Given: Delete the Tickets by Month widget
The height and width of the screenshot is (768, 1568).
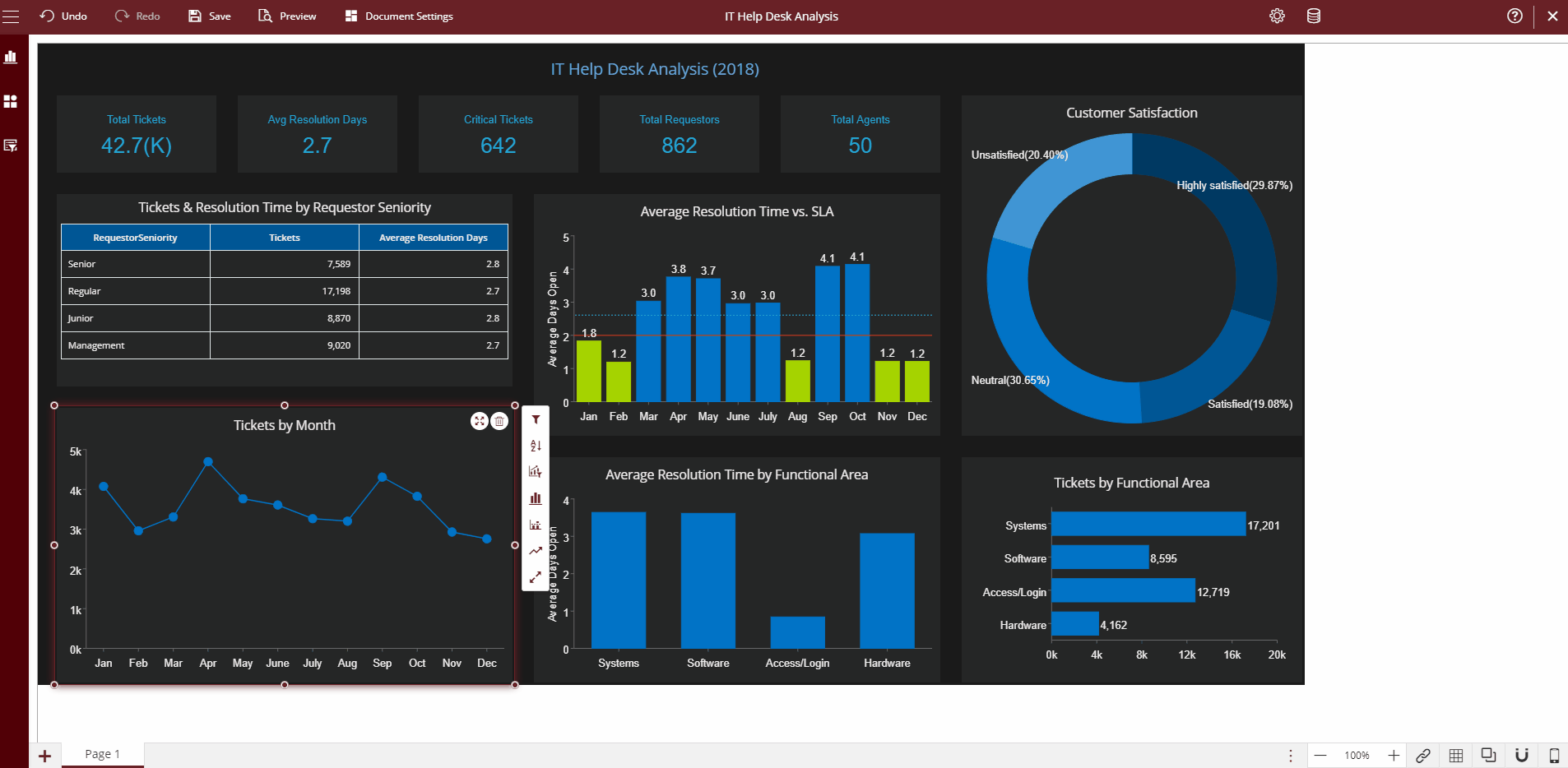Looking at the screenshot, I should click(499, 420).
